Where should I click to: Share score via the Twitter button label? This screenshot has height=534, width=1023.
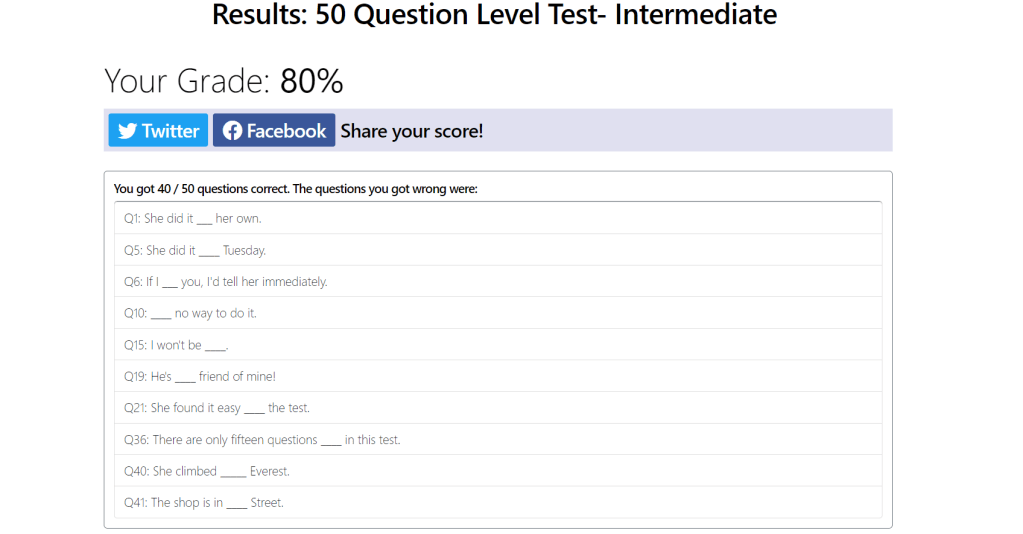[x=170, y=131]
